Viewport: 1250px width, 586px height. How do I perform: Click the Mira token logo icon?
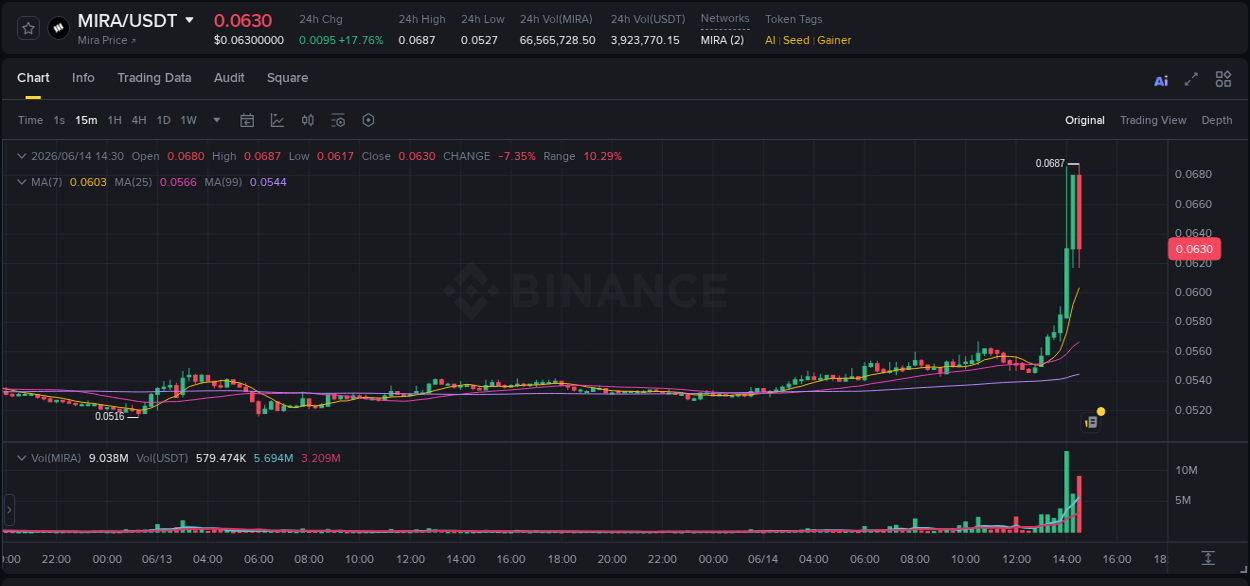(x=58, y=28)
